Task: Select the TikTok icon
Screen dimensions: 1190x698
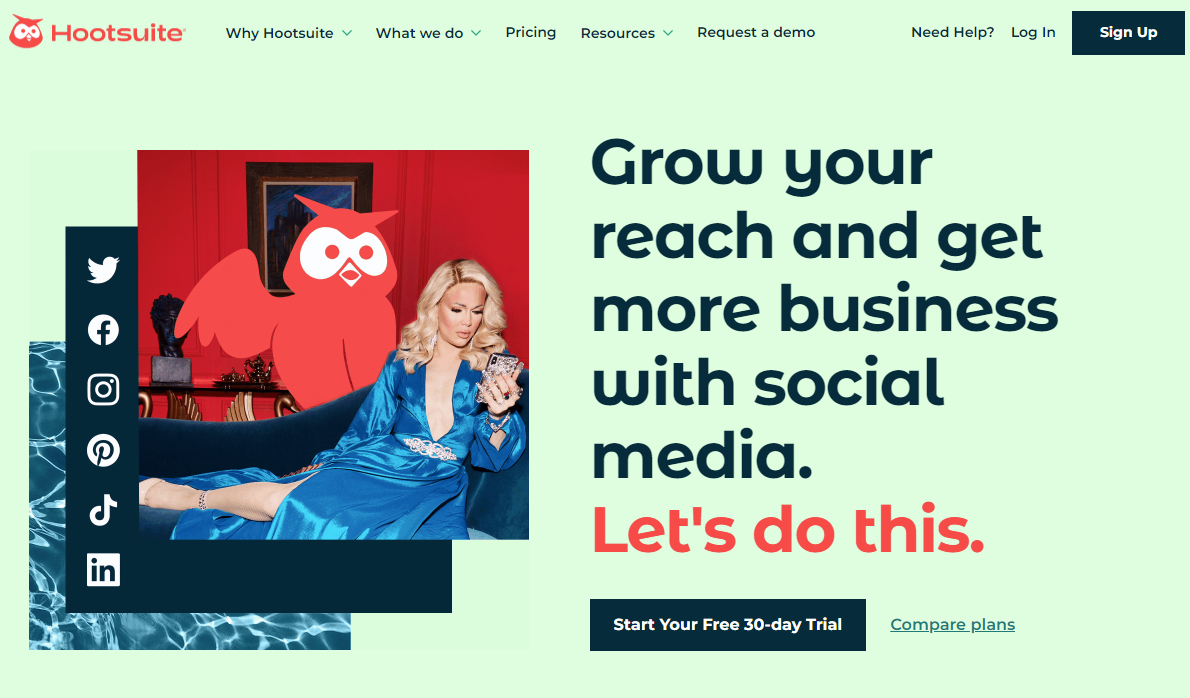Action: pyautogui.click(x=103, y=510)
